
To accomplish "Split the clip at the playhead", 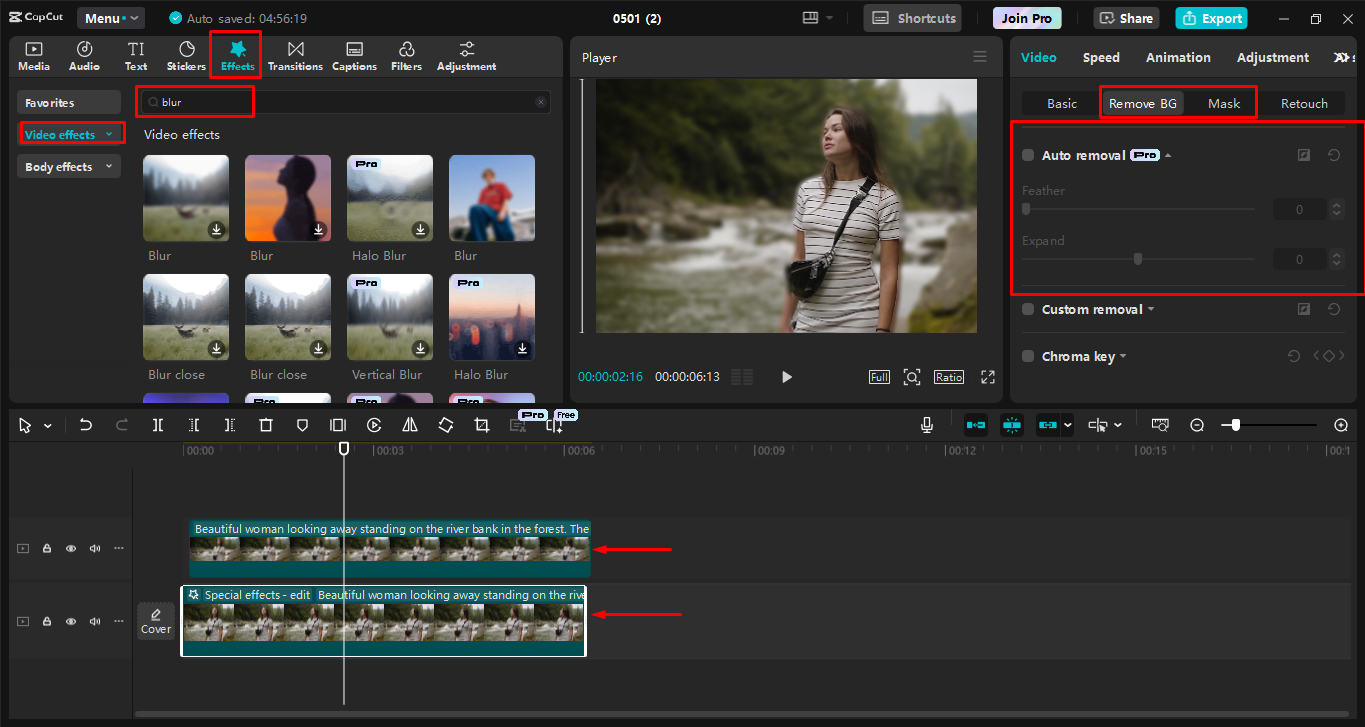I will pyautogui.click(x=157, y=424).
